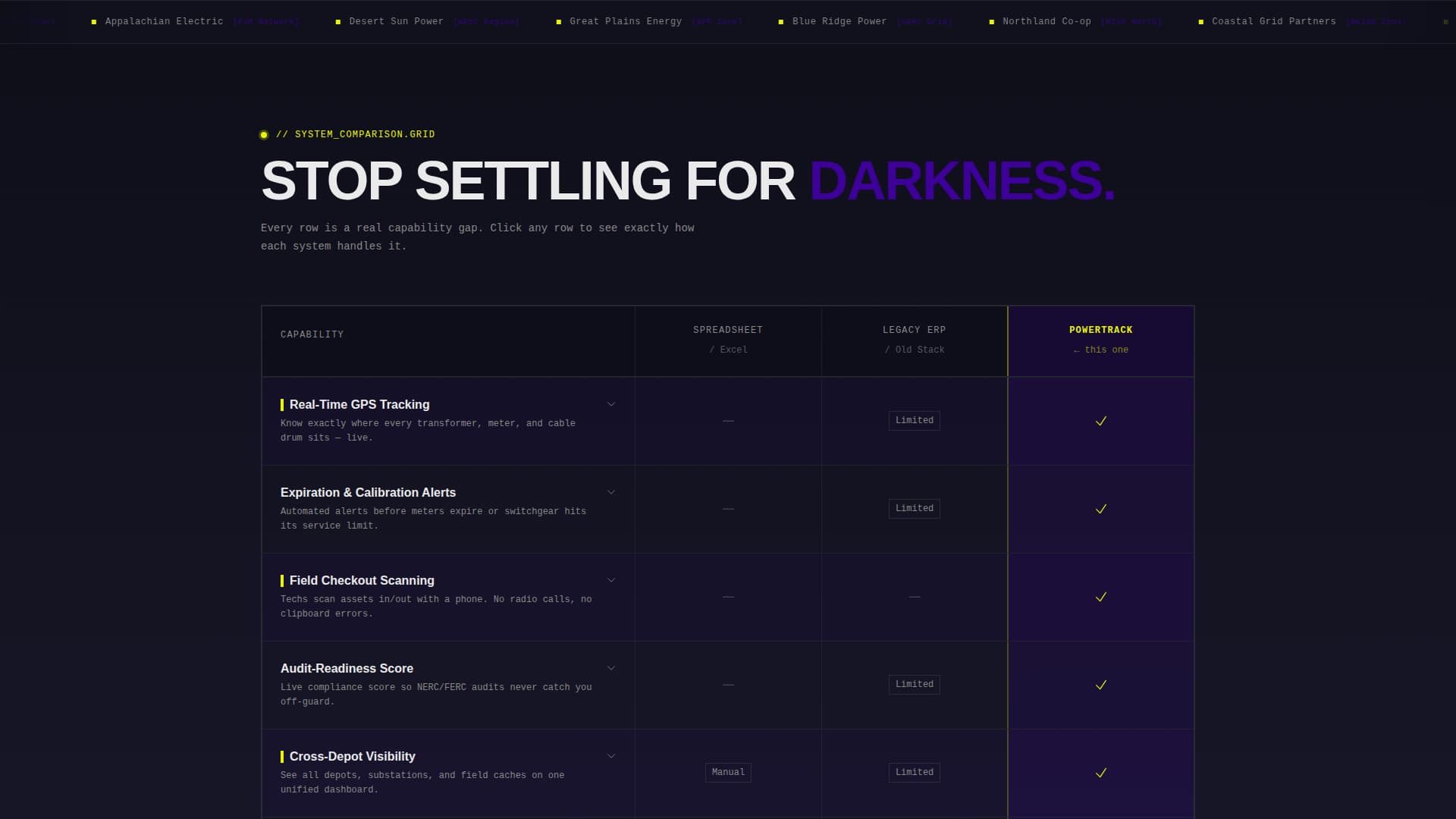The image size is (1456, 819).
Task: Click Northland Co-op in the ticker
Action: point(1046,21)
